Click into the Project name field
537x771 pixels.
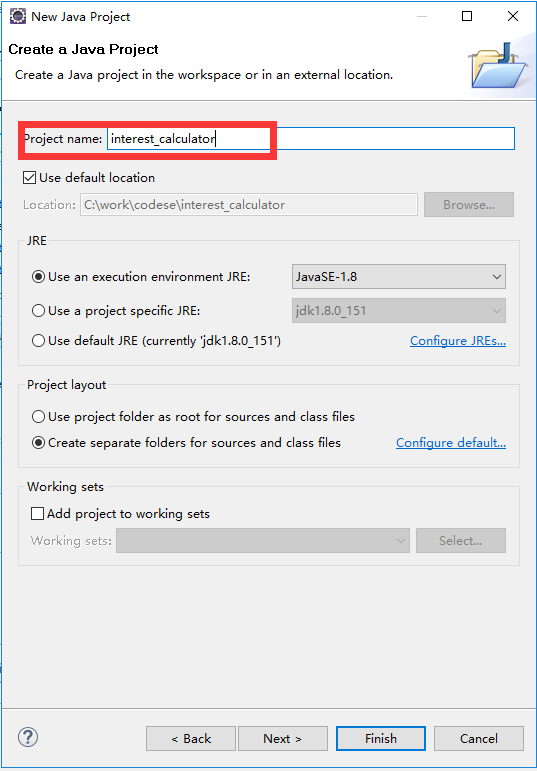point(311,139)
